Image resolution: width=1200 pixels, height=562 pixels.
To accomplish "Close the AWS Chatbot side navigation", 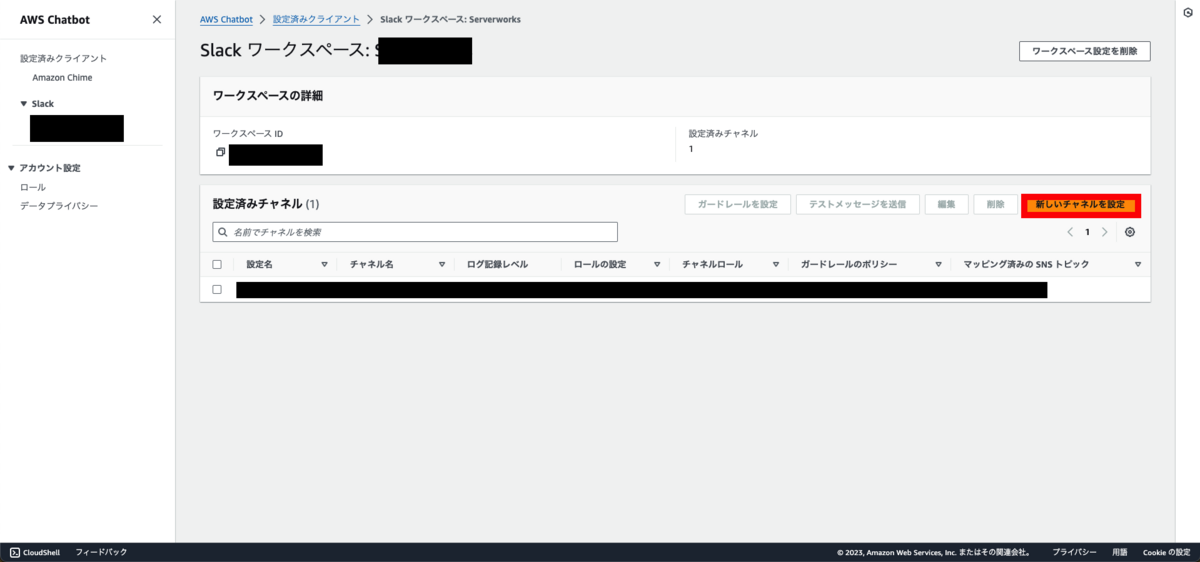I will click(157, 19).
